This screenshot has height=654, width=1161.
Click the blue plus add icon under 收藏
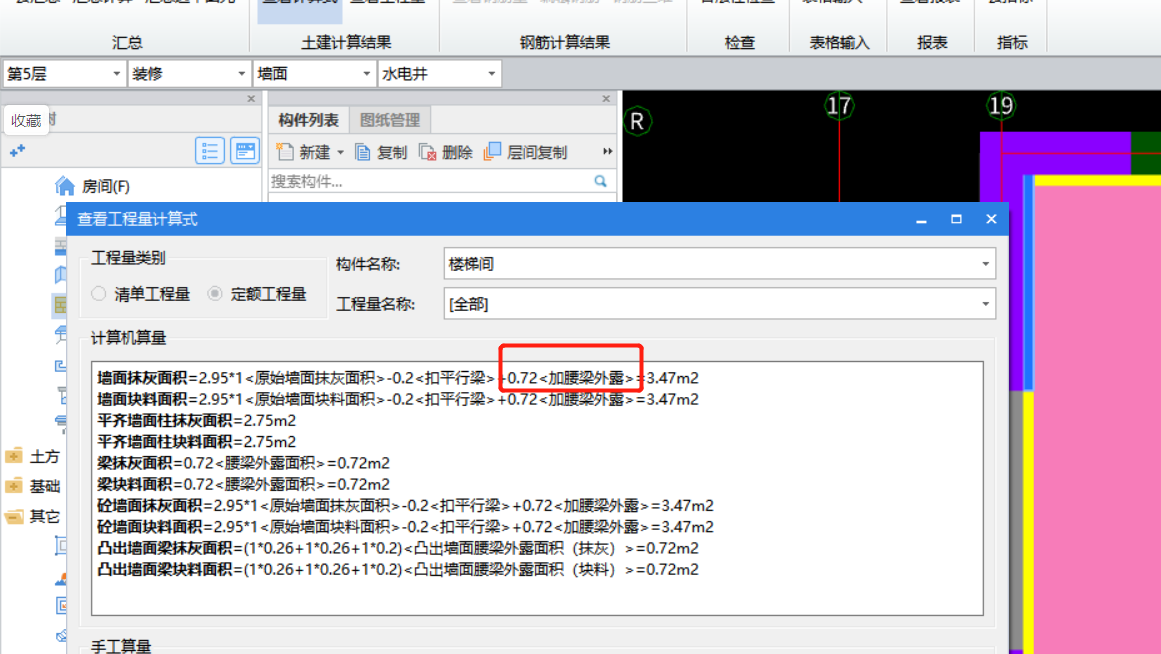(x=18, y=151)
